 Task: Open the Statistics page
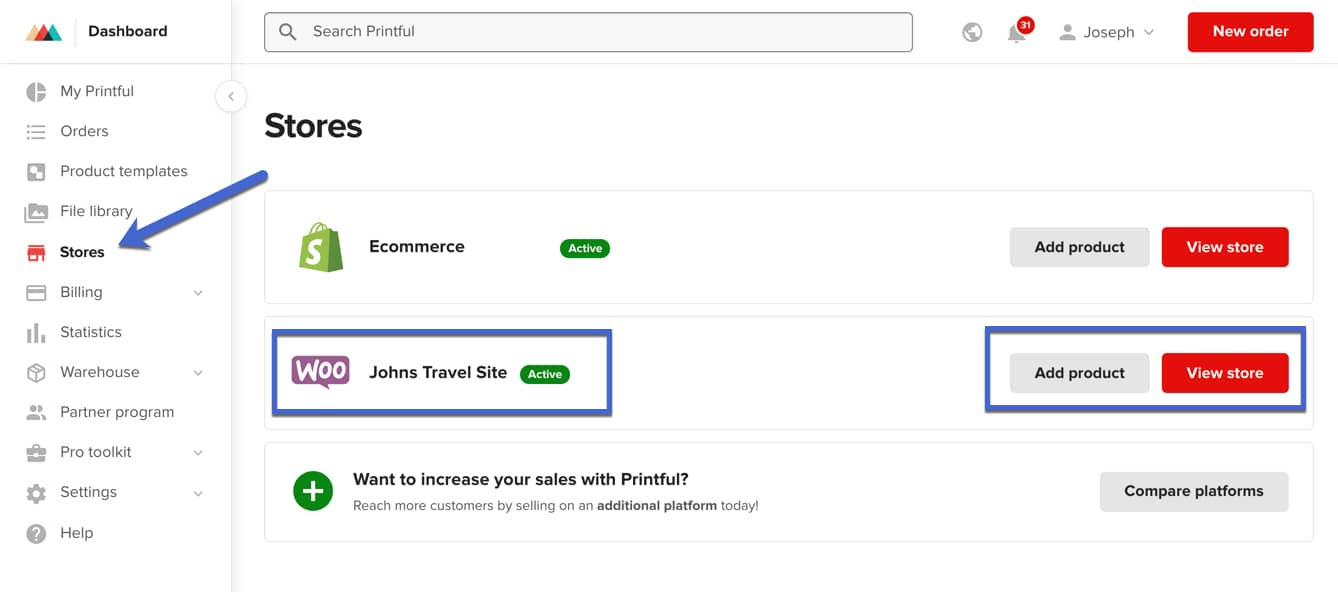pos(91,332)
